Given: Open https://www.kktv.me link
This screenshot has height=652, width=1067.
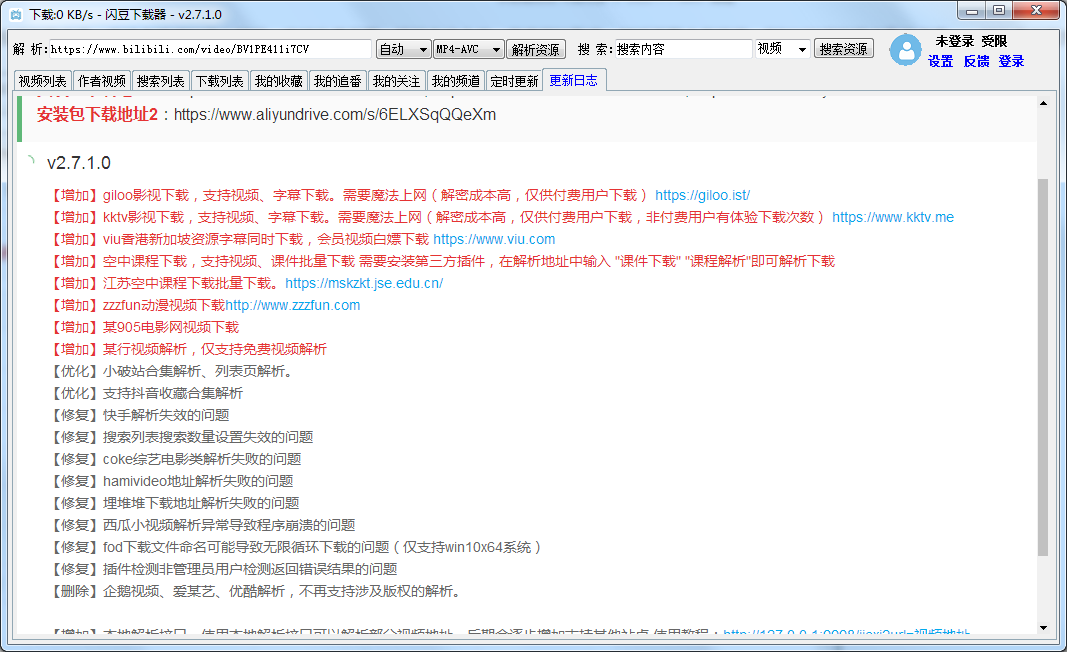Looking at the screenshot, I should point(893,217).
